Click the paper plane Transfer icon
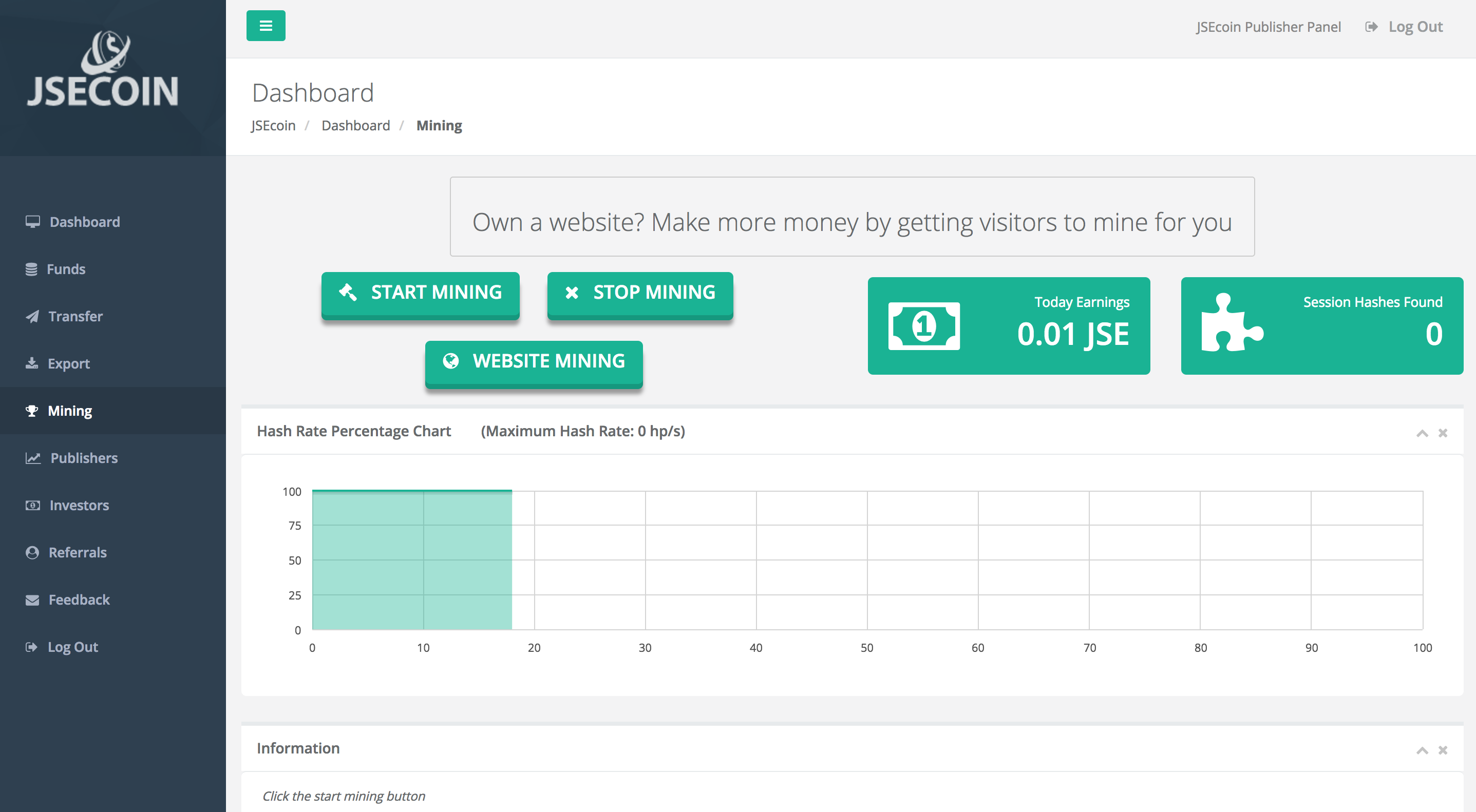This screenshot has width=1476, height=812. (32, 316)
